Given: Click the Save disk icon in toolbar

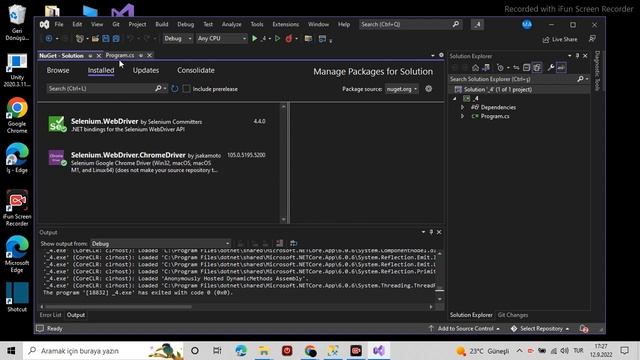Looking at the screenshot, I should click(106, 38).
